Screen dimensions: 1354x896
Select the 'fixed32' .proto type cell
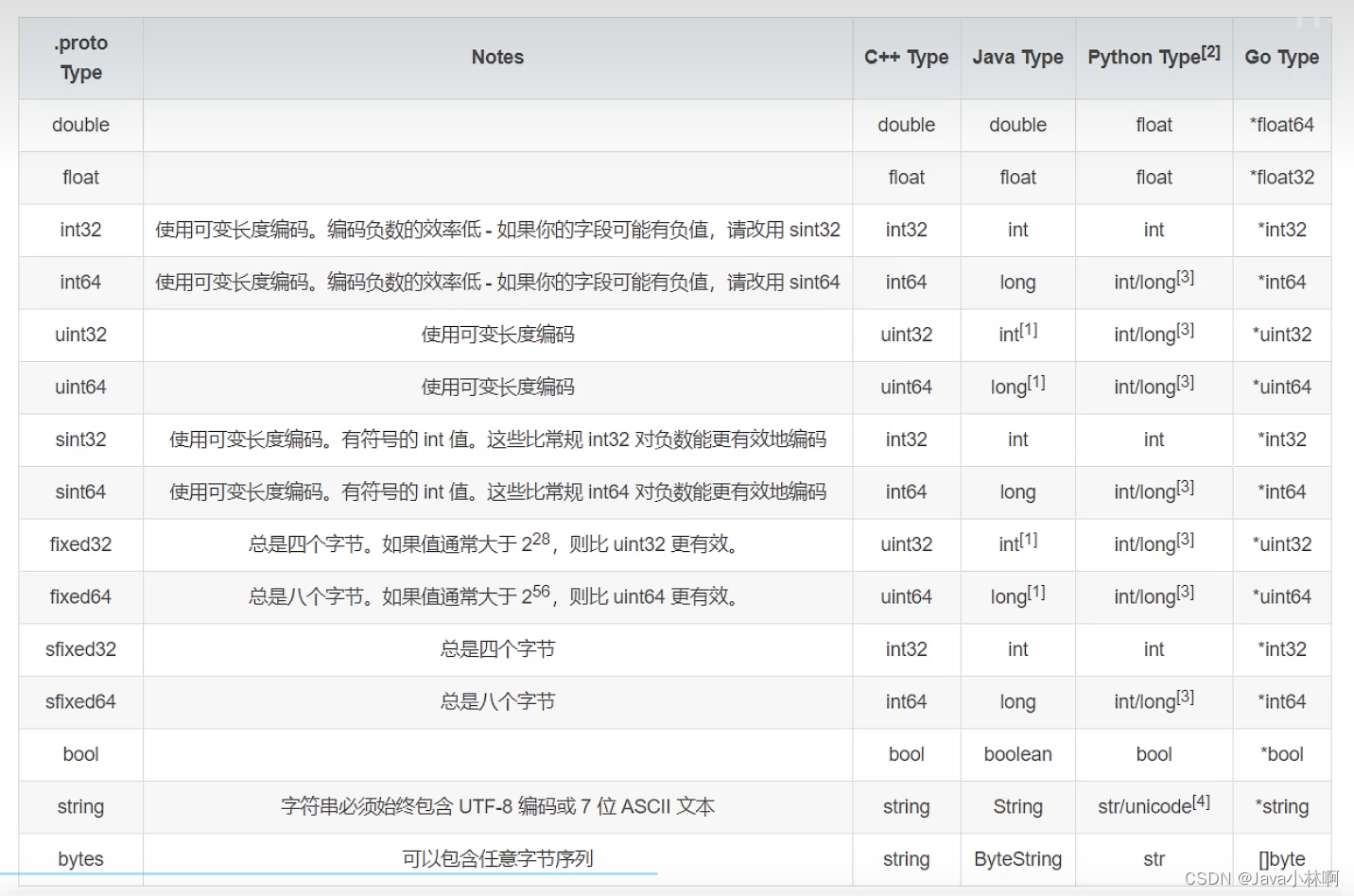(80, 544)
